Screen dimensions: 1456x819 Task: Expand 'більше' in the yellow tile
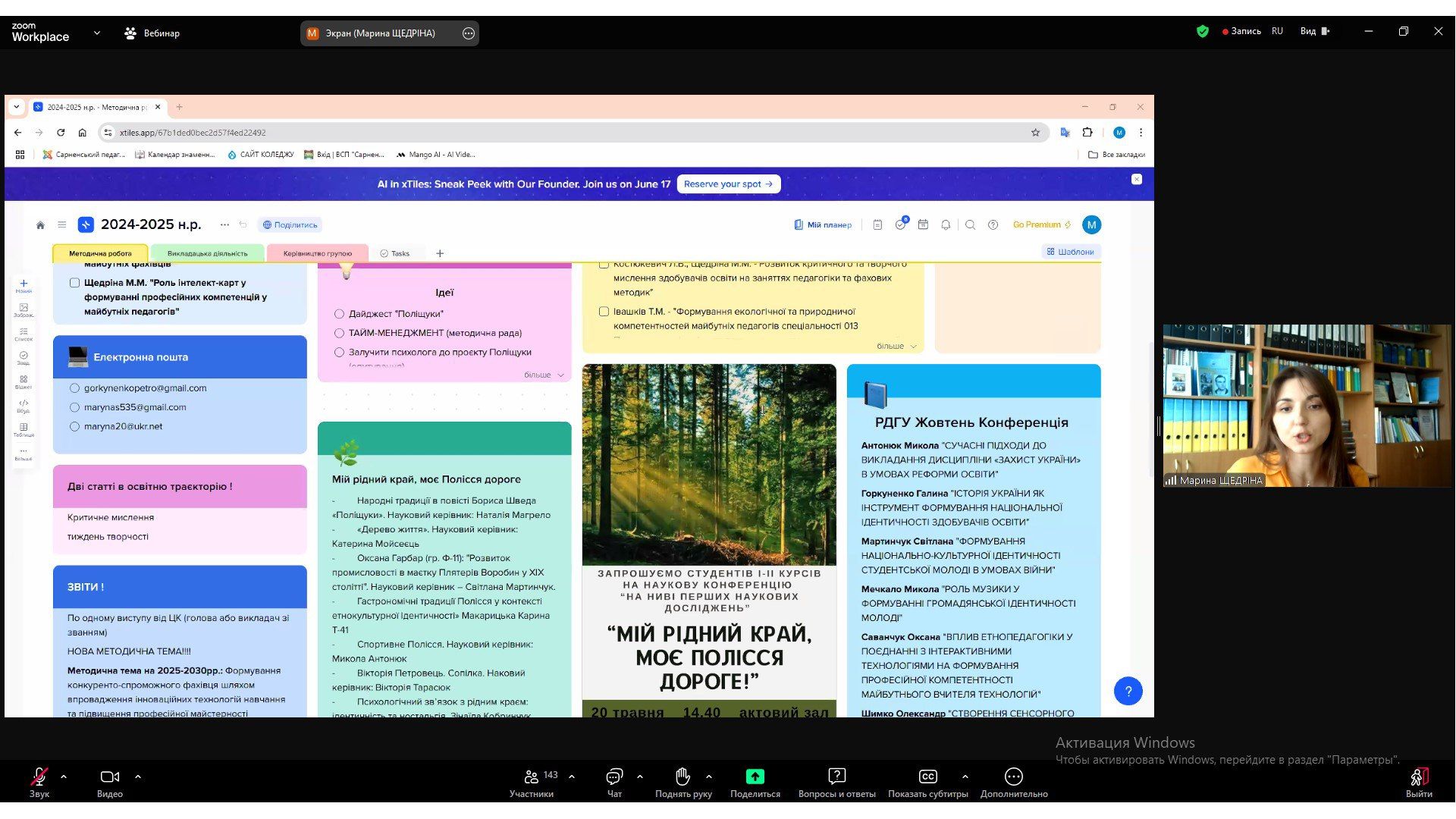coord(896,347)
